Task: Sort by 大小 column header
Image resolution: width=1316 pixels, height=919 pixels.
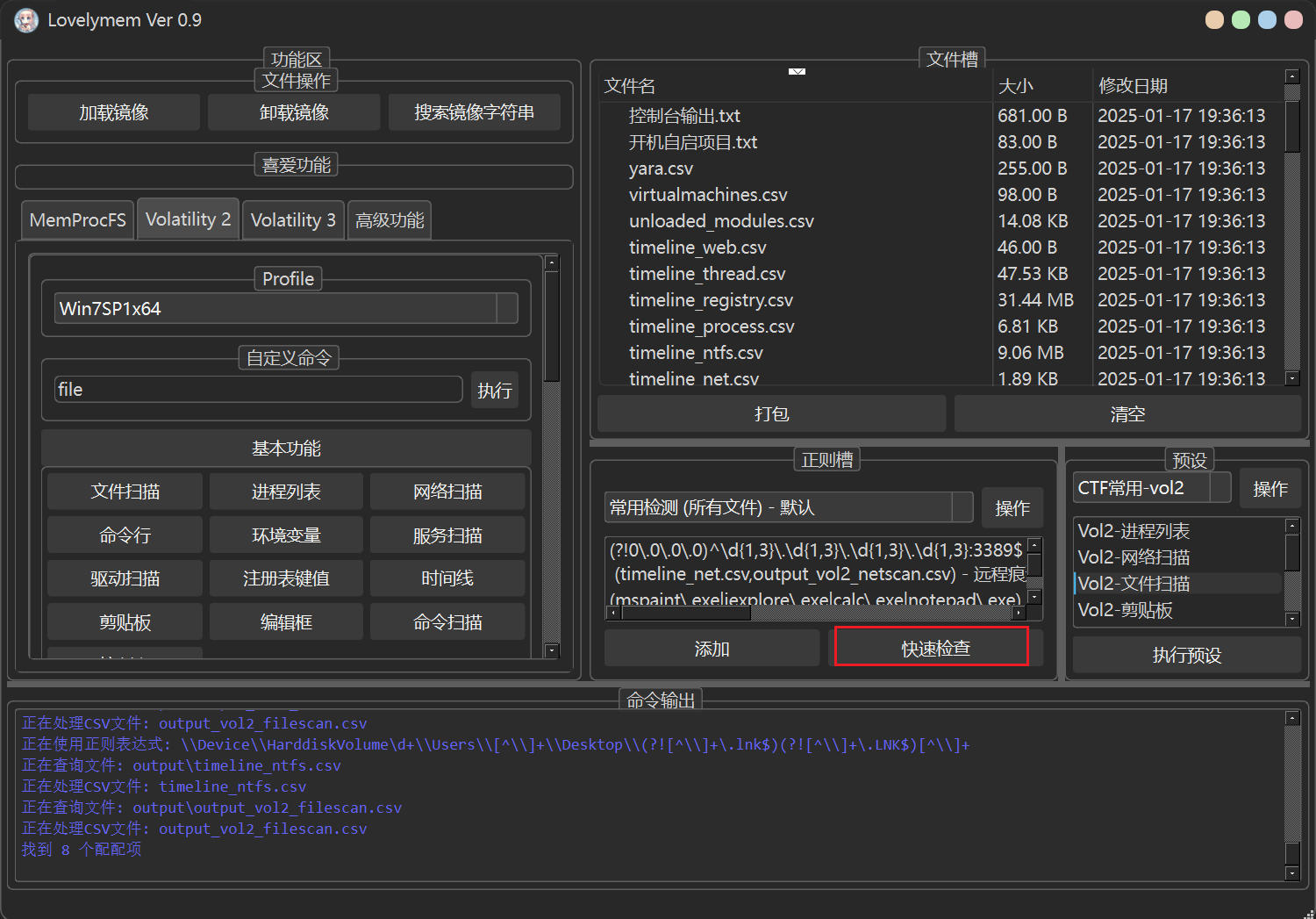Action: tap(1042, 86)
